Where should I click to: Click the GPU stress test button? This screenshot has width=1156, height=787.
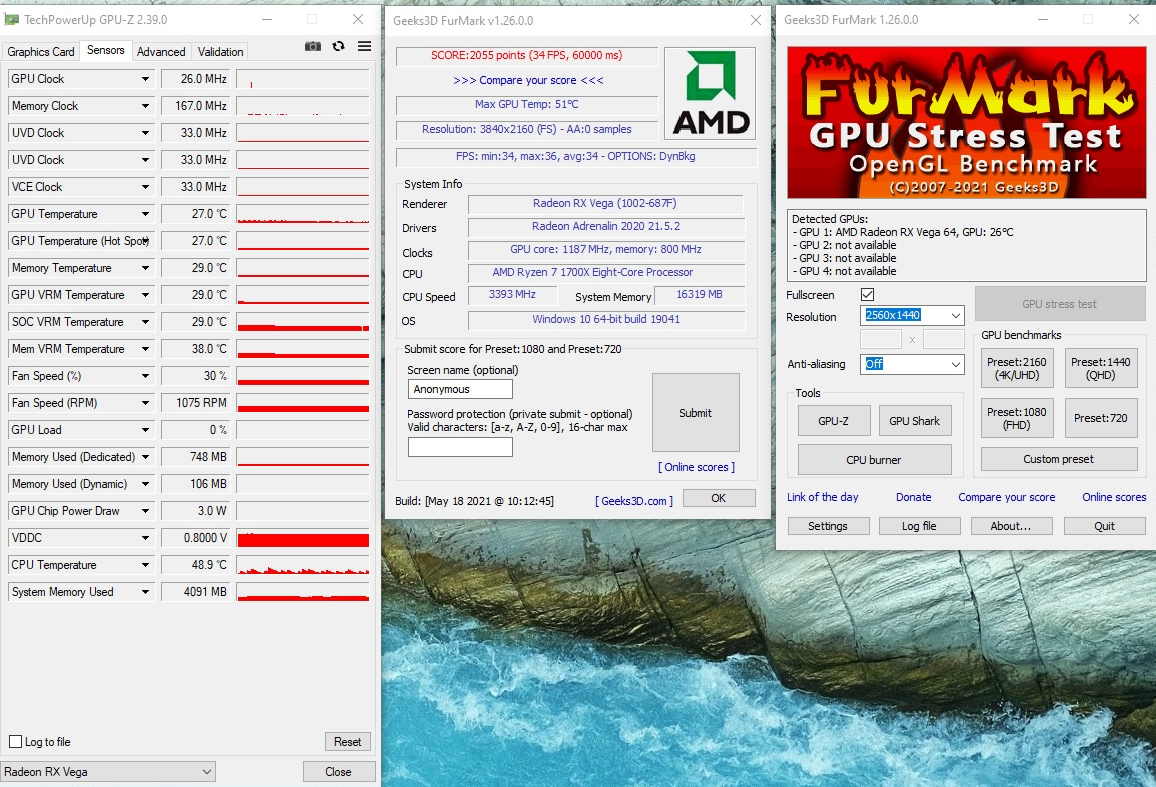(1059, 304)
